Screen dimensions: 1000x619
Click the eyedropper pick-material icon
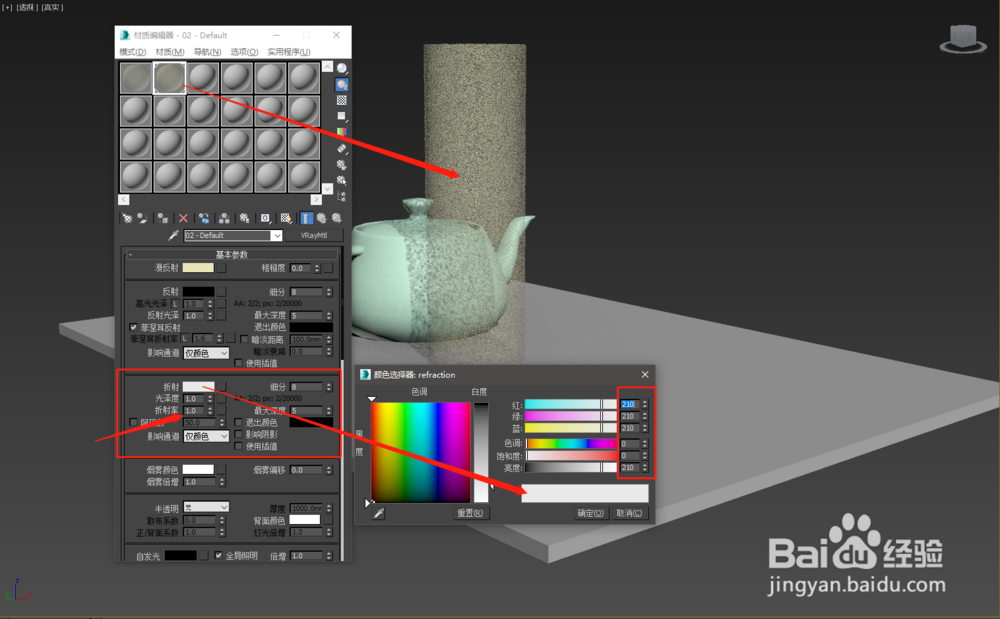[x=174, y=235]
